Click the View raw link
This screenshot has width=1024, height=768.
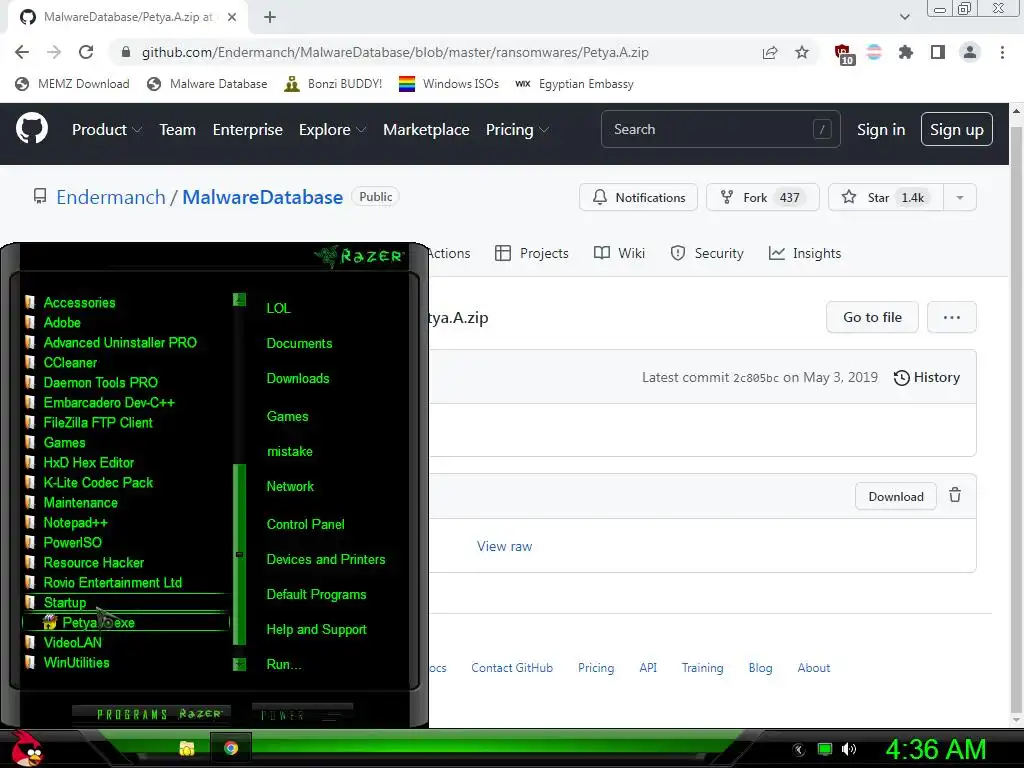click(504, 546)
